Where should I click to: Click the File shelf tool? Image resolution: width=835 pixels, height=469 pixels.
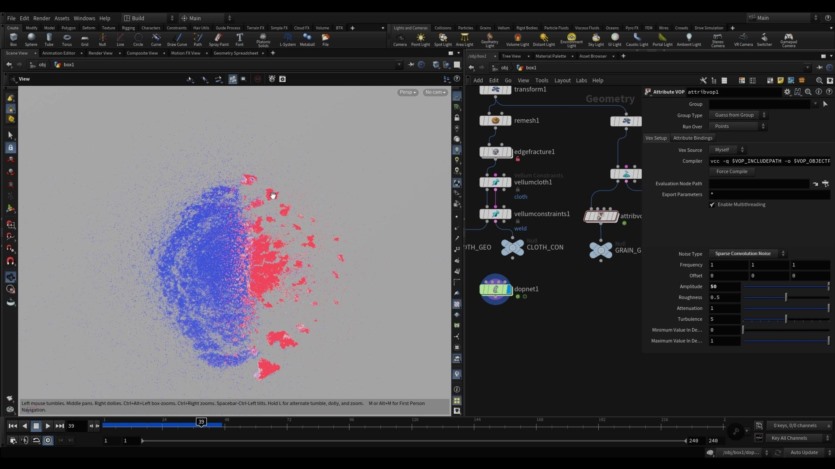coord(325,39)
